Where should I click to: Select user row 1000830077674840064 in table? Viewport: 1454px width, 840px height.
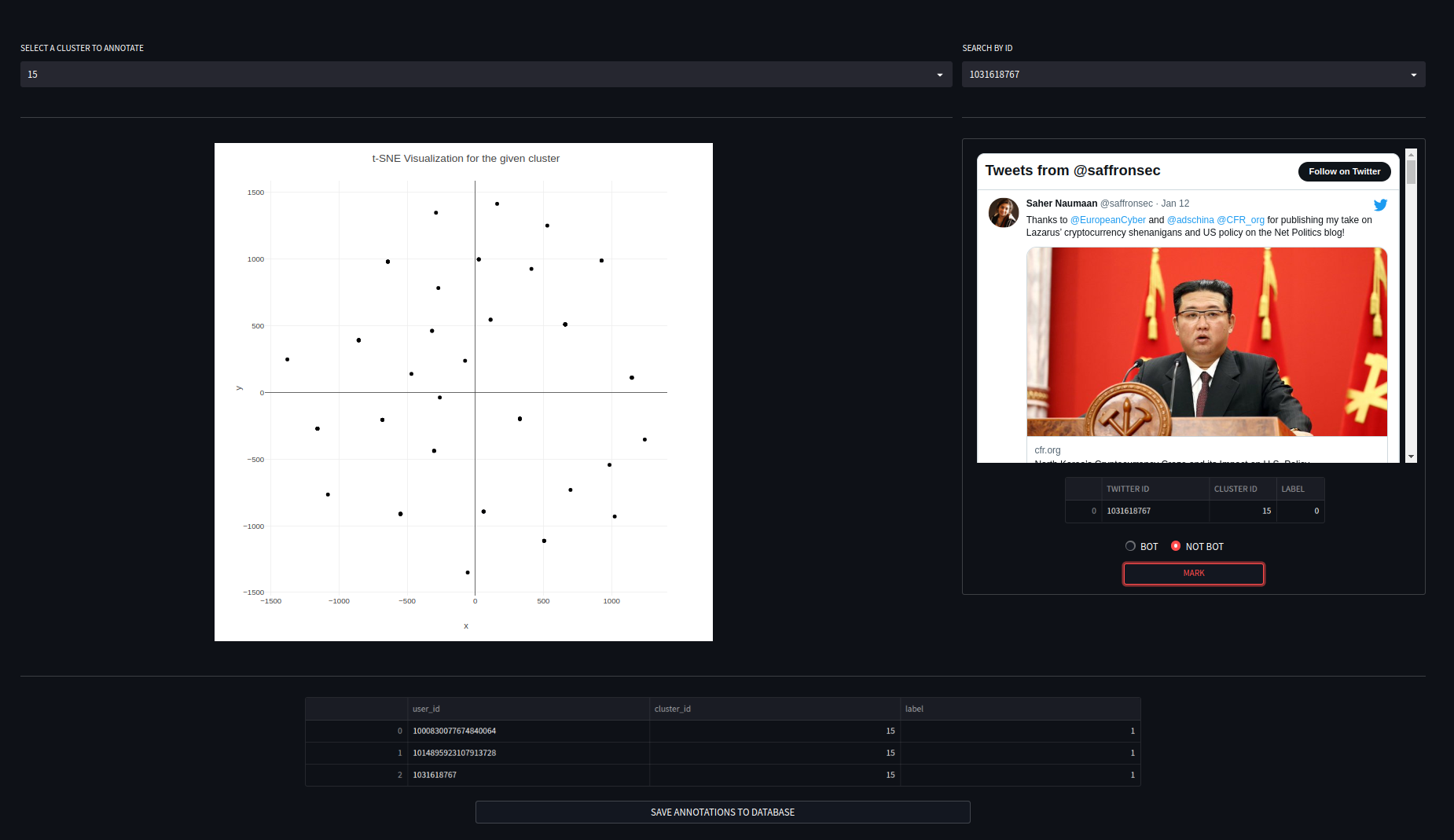point(454,731)
